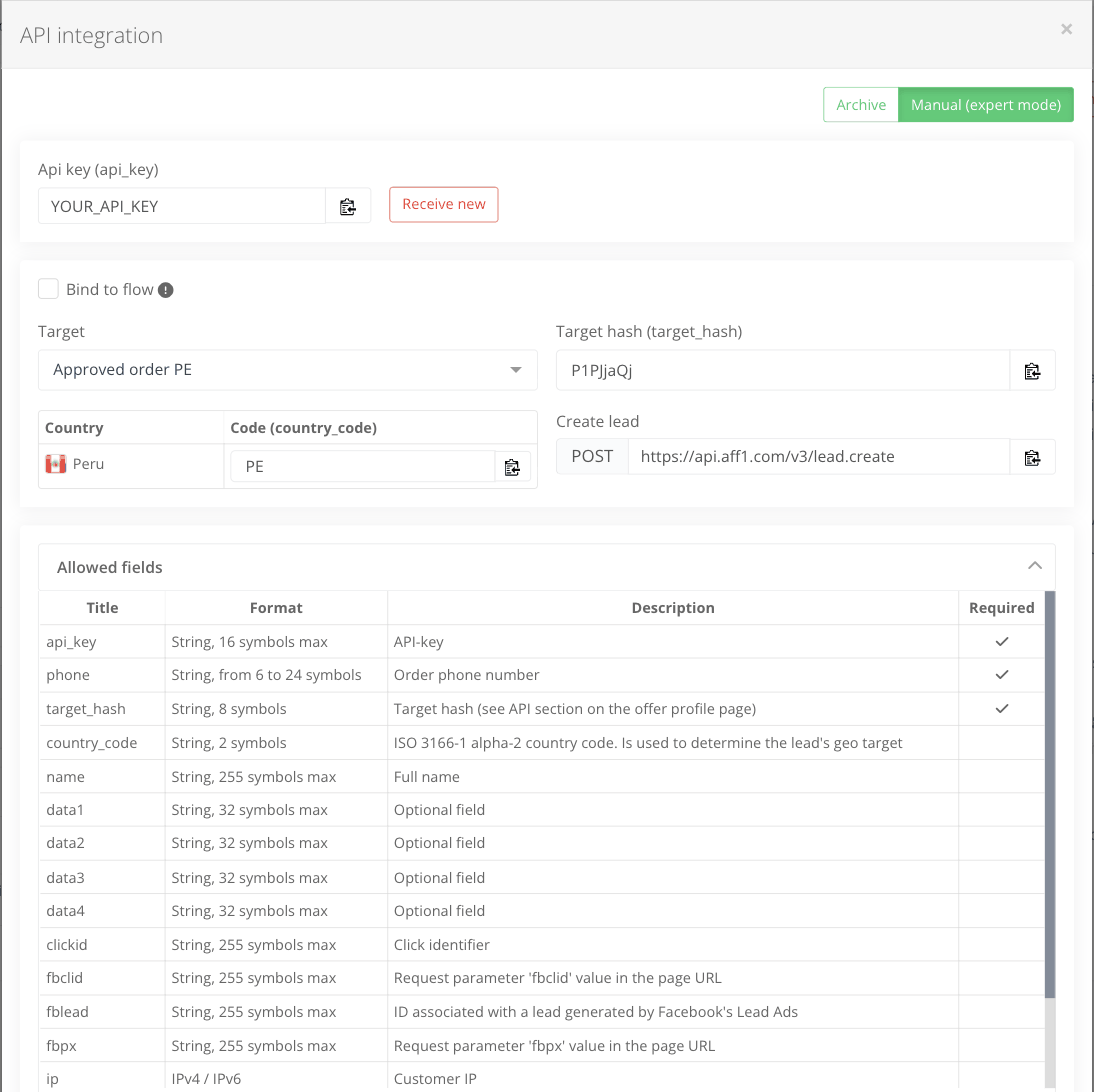Click the fbclid row title

coord(64,978)
